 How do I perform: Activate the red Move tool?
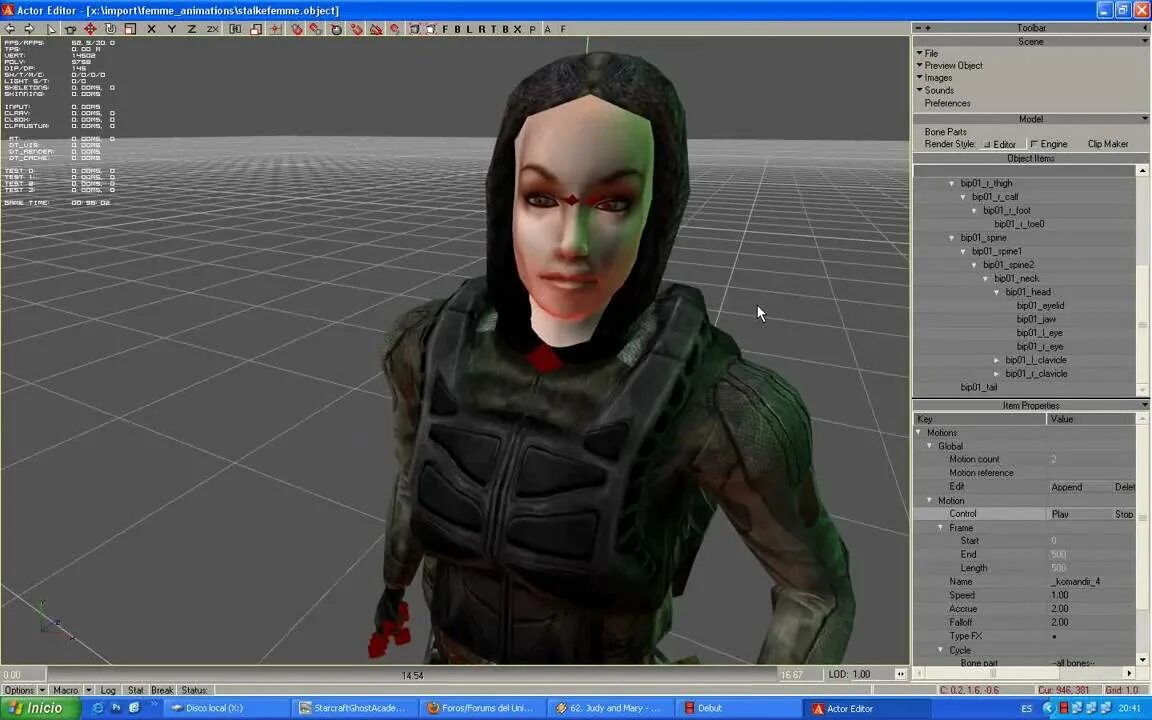90,29
